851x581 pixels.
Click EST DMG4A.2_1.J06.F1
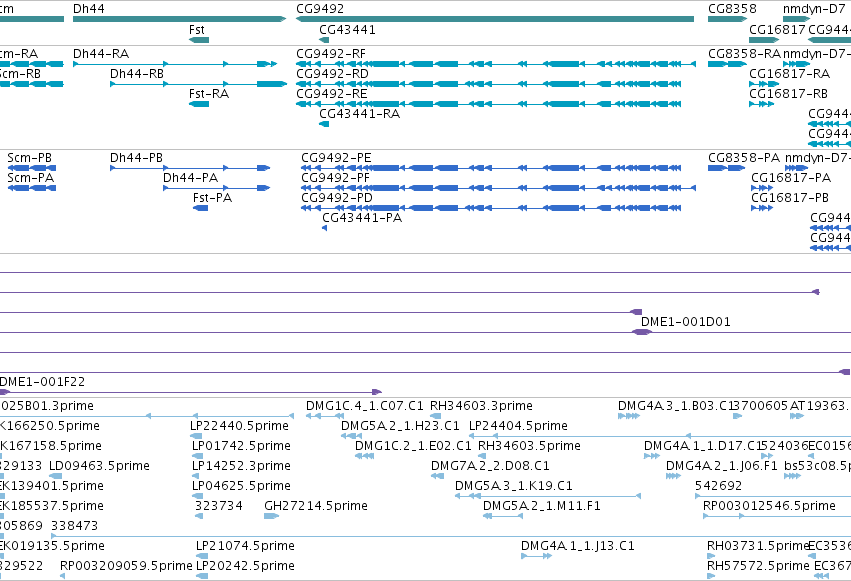click(673, 476)
